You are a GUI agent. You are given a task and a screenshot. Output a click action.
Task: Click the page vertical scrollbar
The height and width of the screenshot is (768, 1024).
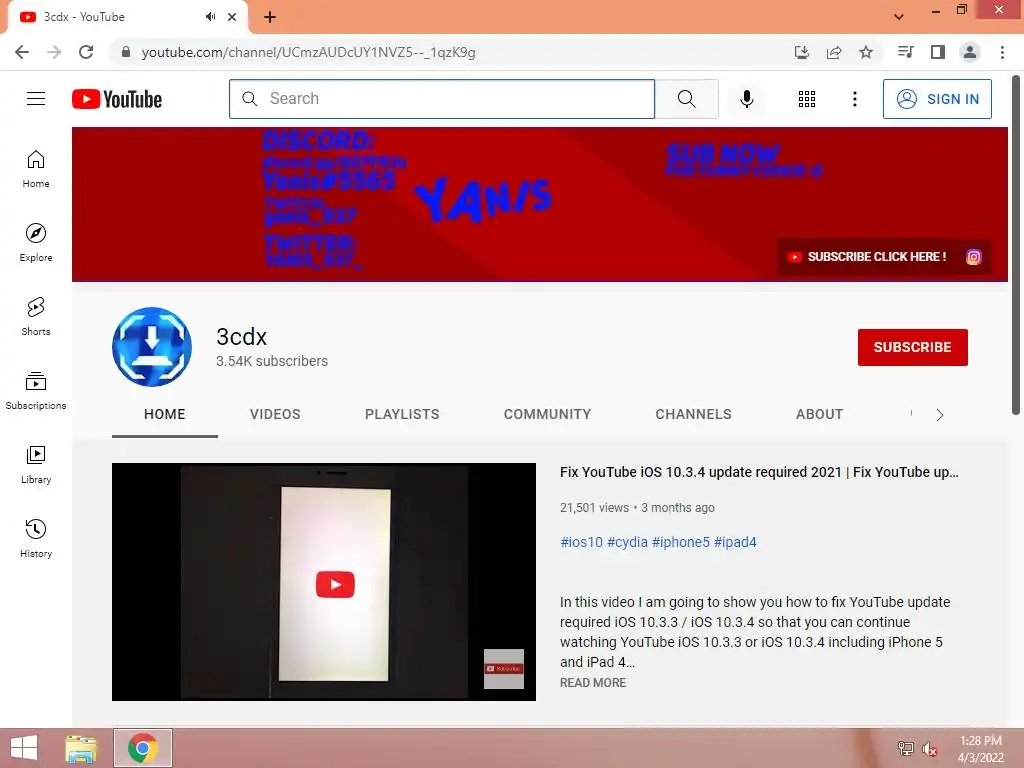click(1016, 245)
